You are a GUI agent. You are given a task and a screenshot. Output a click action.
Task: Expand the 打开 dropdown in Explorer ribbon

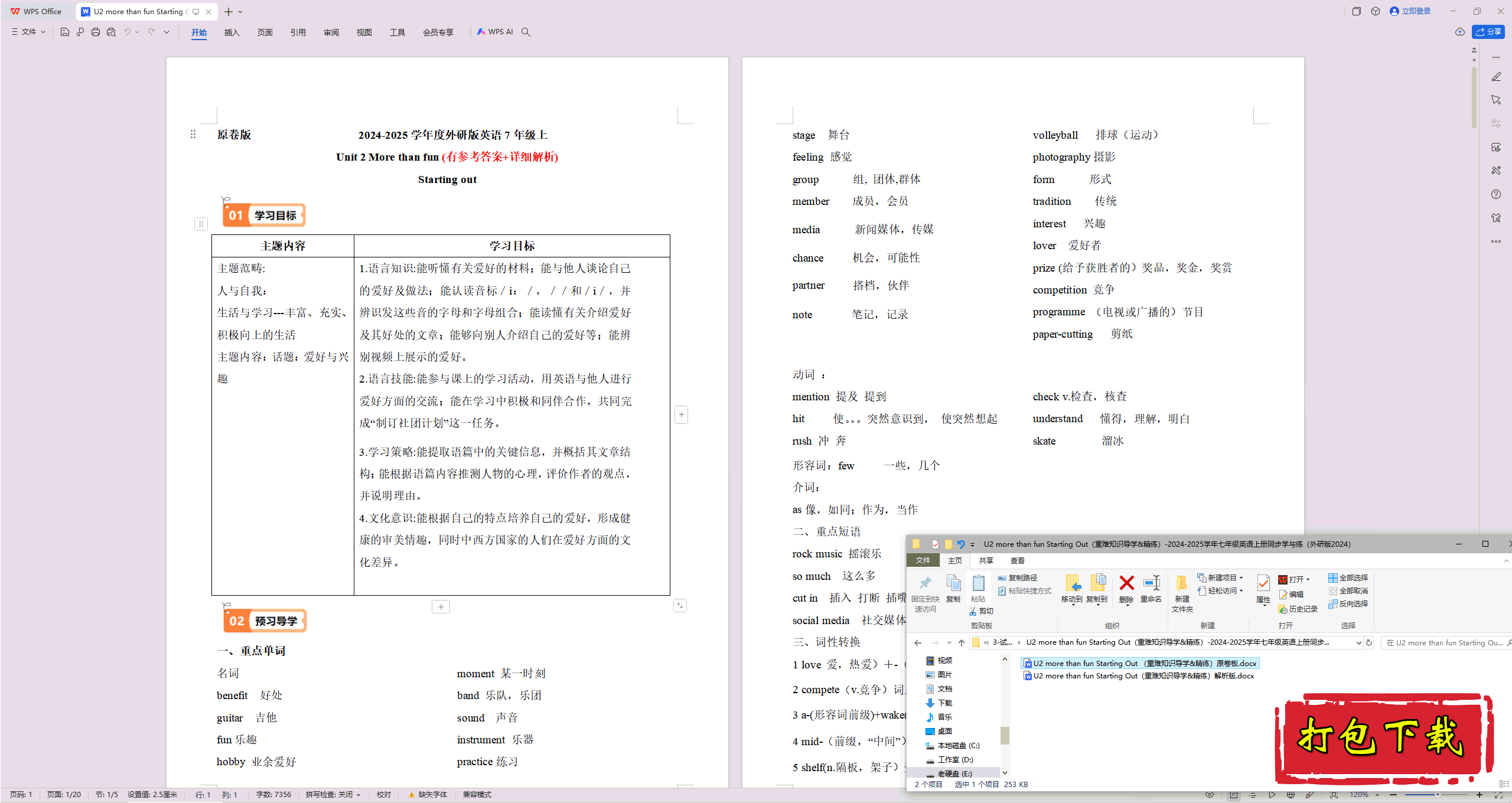(x=1308, y=580)
